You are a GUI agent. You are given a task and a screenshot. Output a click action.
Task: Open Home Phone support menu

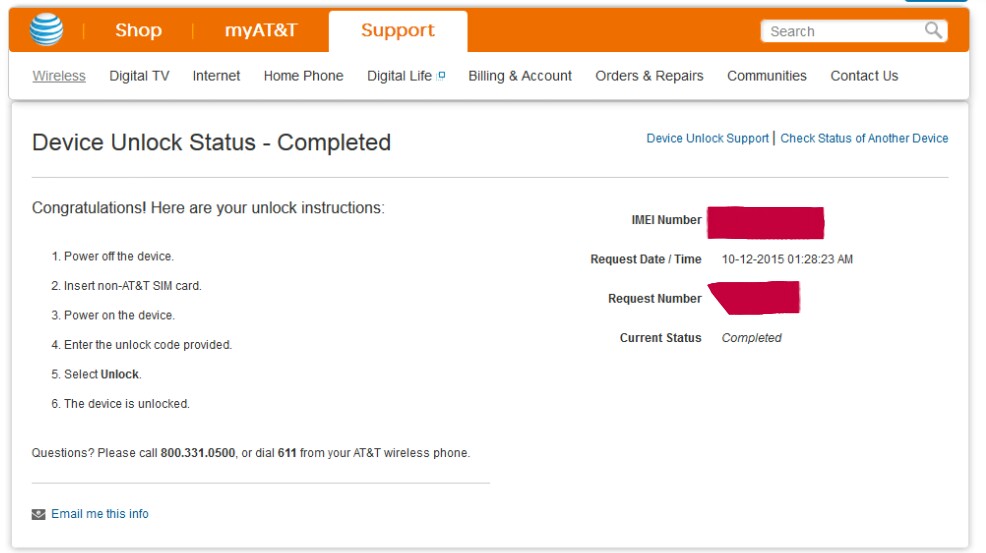tap(303, 76)
